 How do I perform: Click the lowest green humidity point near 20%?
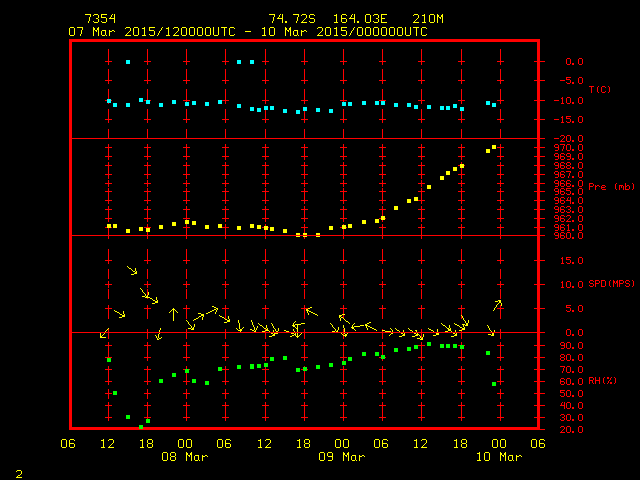141,427
